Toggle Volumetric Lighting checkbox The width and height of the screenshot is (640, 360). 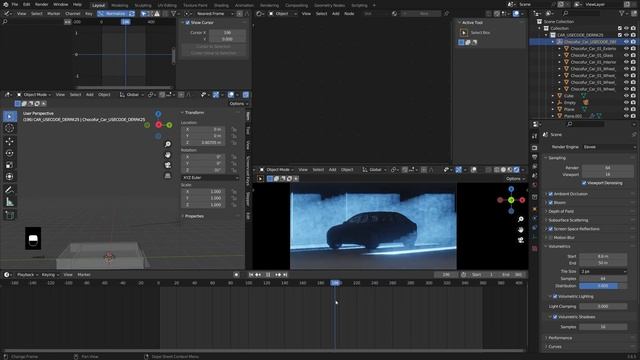(x=555, y=296)
